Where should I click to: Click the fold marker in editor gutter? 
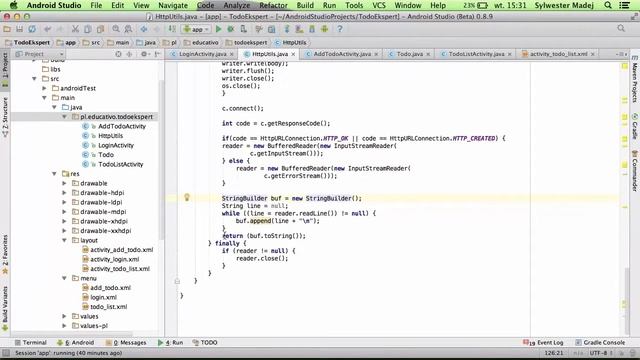[x=177, y=281]
